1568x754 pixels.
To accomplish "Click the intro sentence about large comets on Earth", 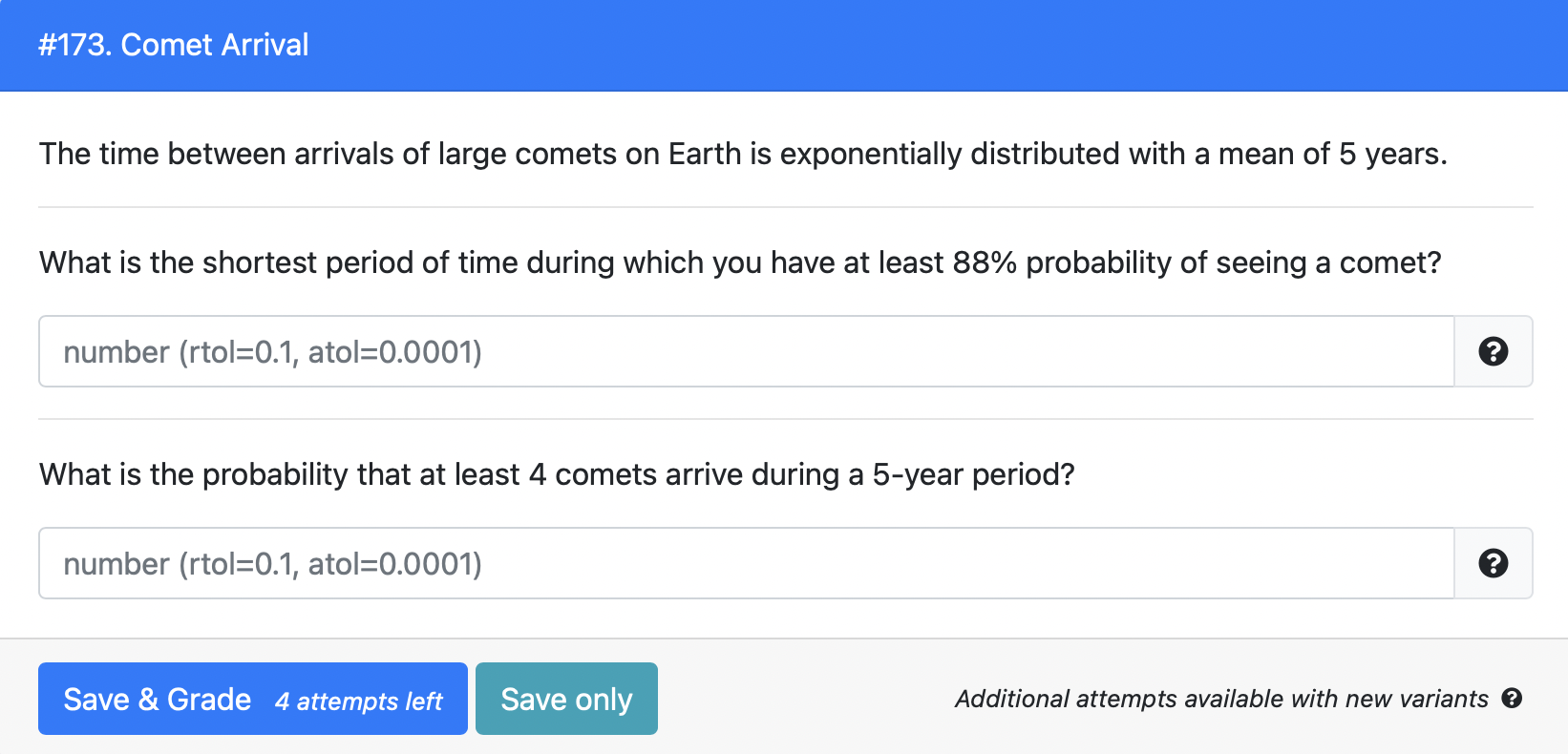I will pyautogui.click(x=742, y=154).
